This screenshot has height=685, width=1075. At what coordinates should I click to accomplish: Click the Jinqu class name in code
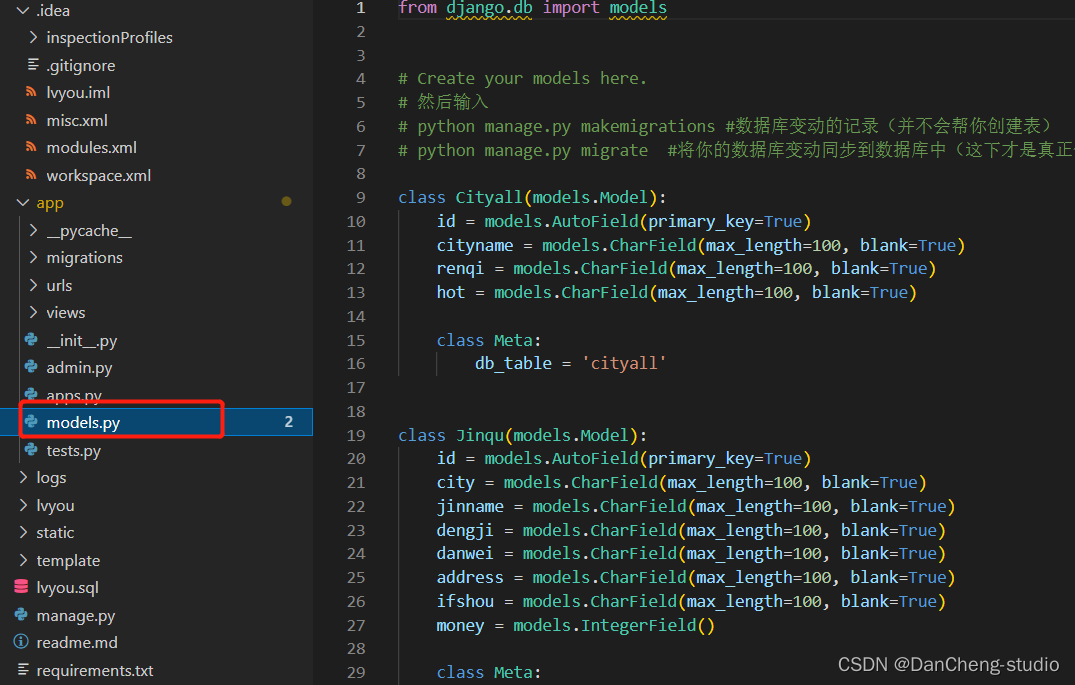tap(479, 435)
